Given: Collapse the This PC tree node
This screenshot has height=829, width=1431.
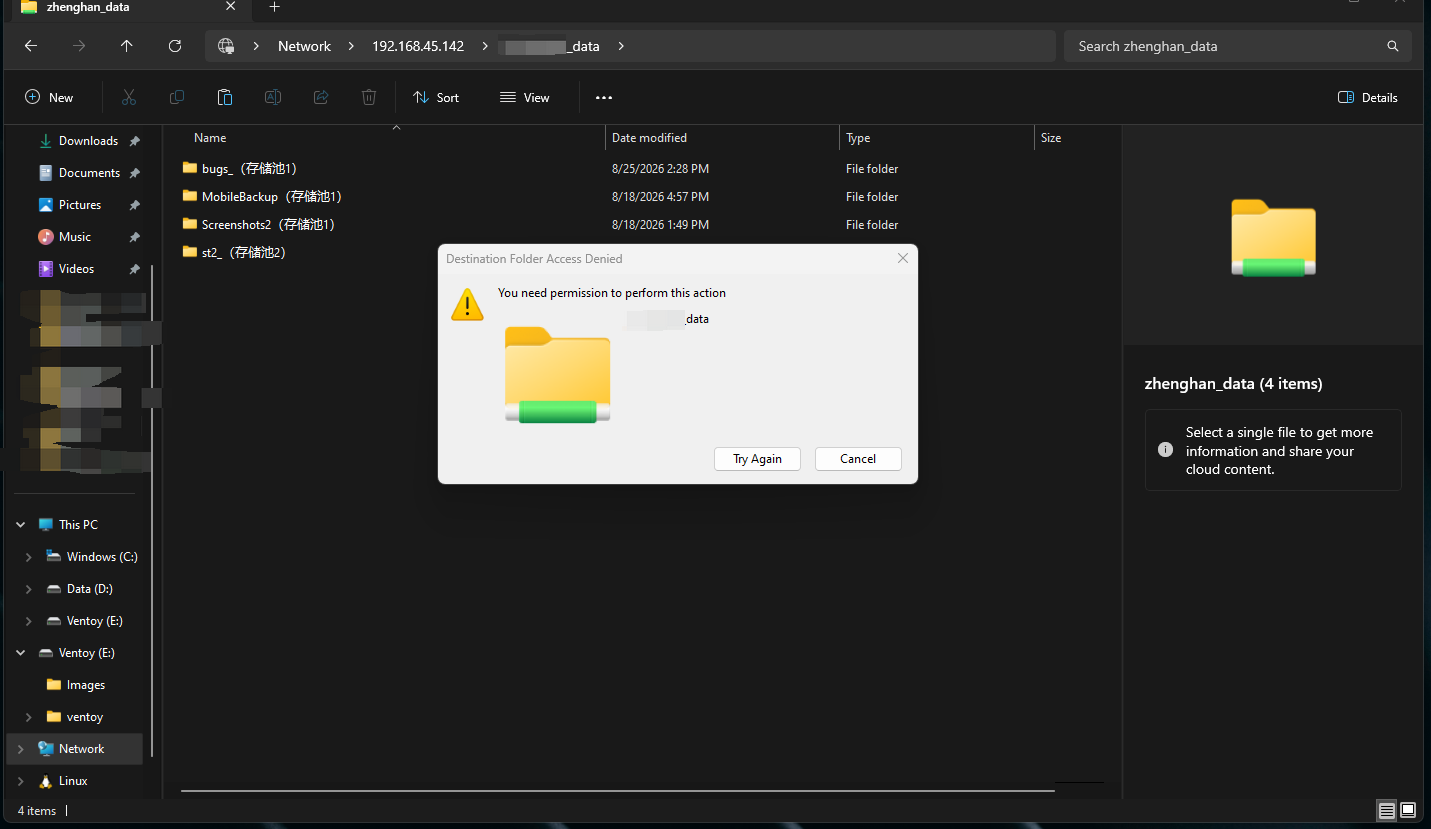Looking at the screenshot, I should point(21,525).
